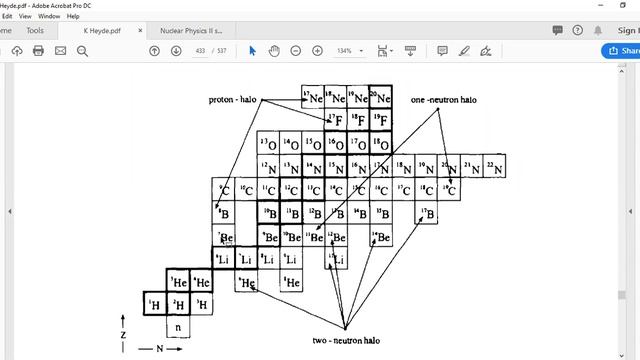
Task: Open the notifications bell
Action: [598, 30]
